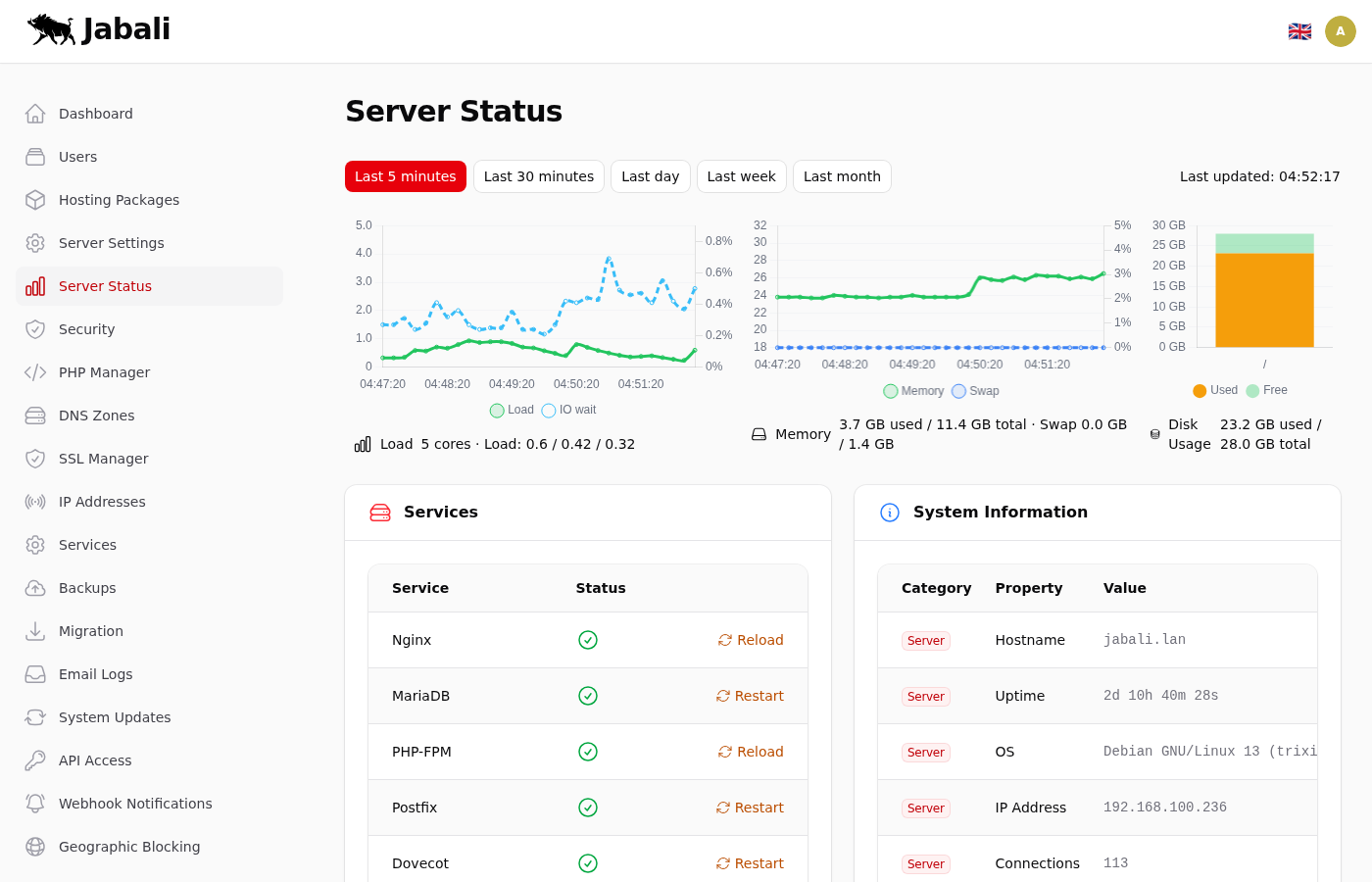Toggle the IO wait legend item
This screenshot has width=1372, height=882.
[x=568, y=410]
